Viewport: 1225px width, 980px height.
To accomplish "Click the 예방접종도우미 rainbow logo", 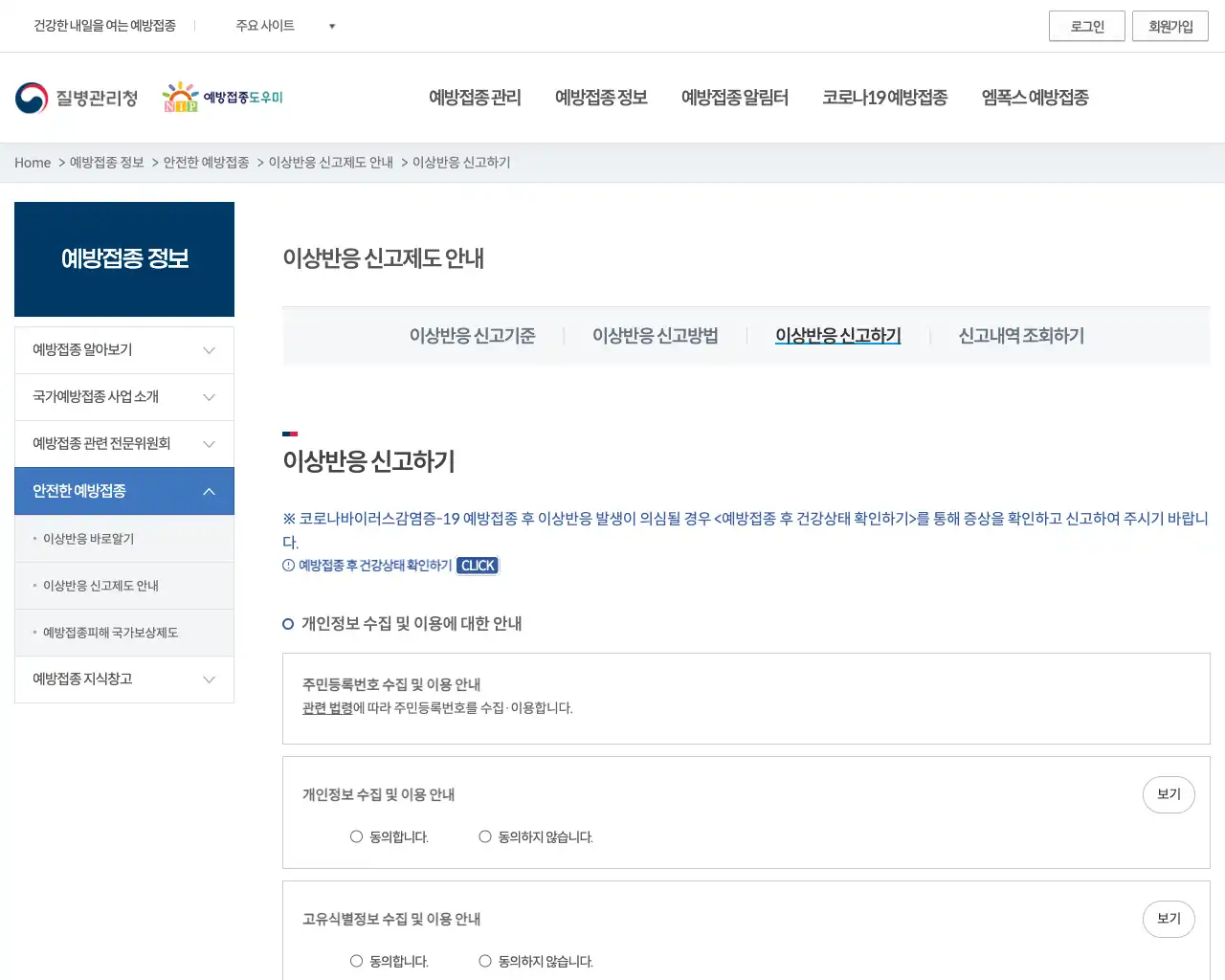I will pos(222,97).
